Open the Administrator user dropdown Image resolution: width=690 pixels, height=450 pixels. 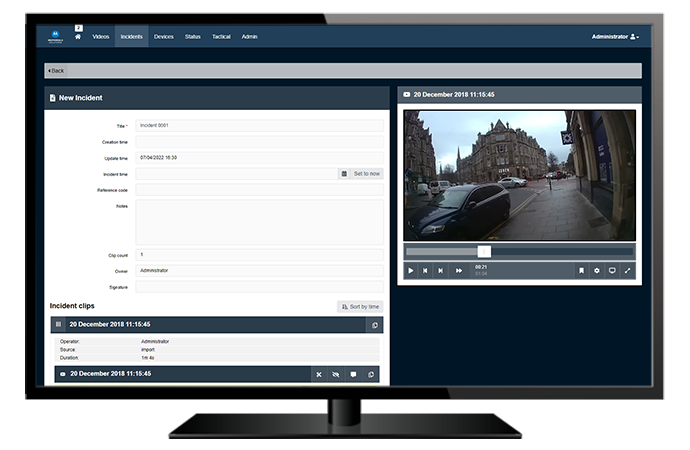coord(614,37)
